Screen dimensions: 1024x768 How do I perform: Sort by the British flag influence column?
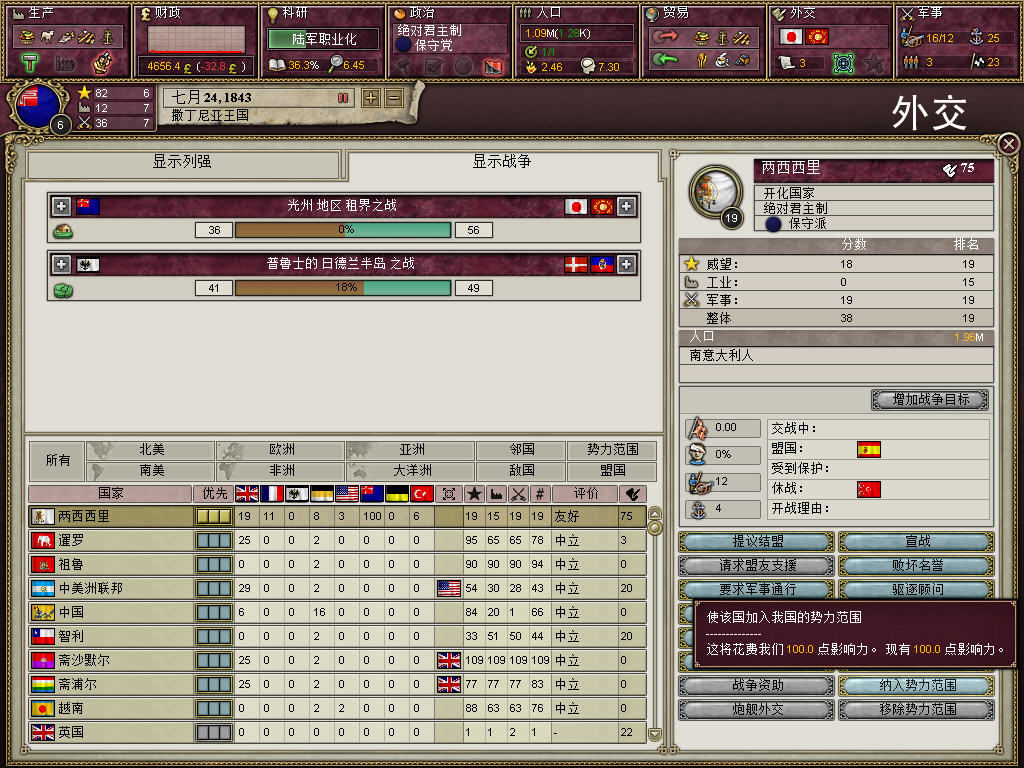(246, 494)
